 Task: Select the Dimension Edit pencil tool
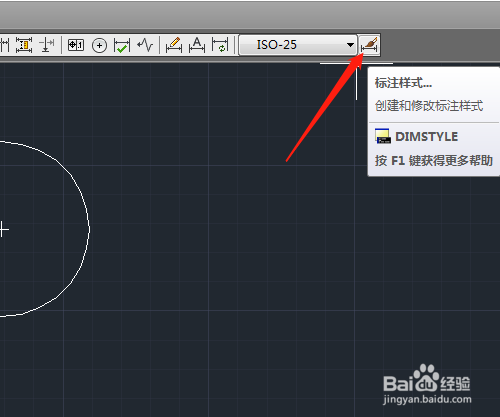[x=174, y=45]
